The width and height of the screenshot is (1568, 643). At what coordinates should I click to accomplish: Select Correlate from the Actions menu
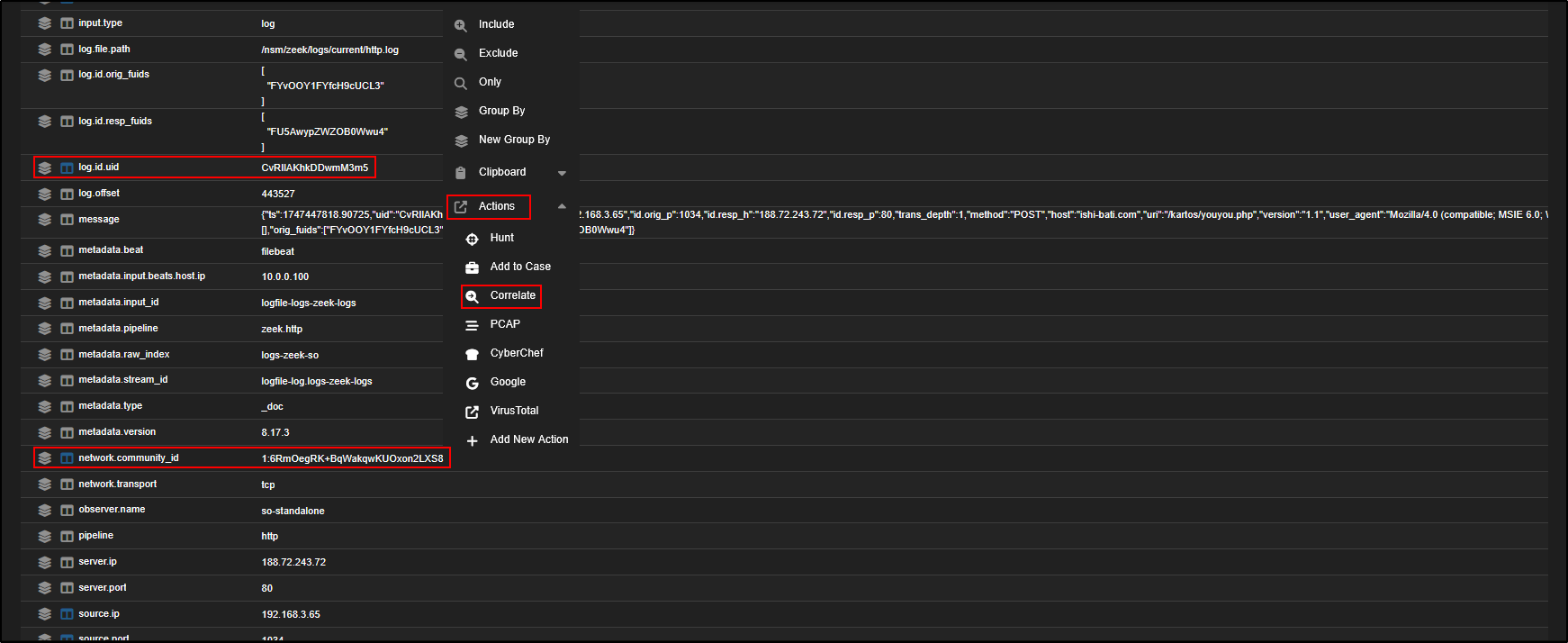pyautogui.click(x=512, y=295)
